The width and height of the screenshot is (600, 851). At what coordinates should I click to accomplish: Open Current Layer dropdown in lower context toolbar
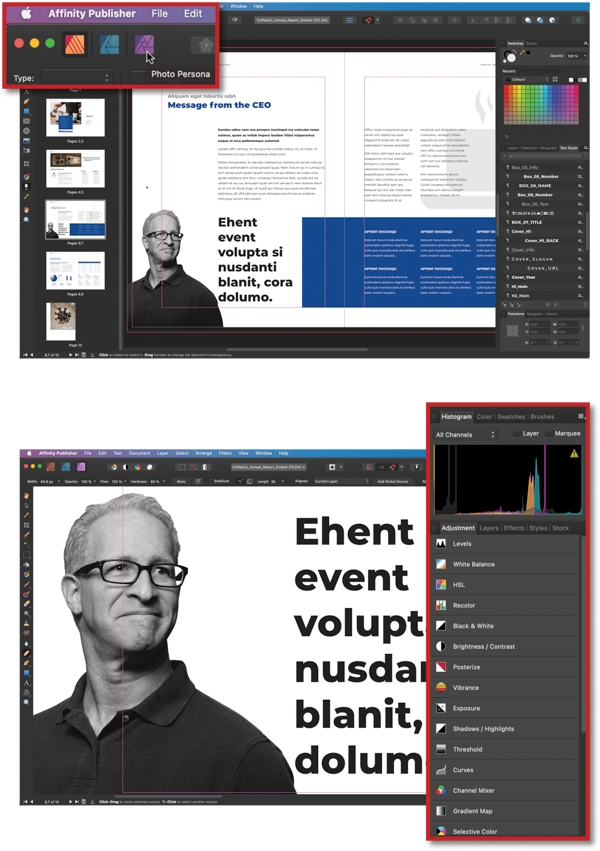342,481
